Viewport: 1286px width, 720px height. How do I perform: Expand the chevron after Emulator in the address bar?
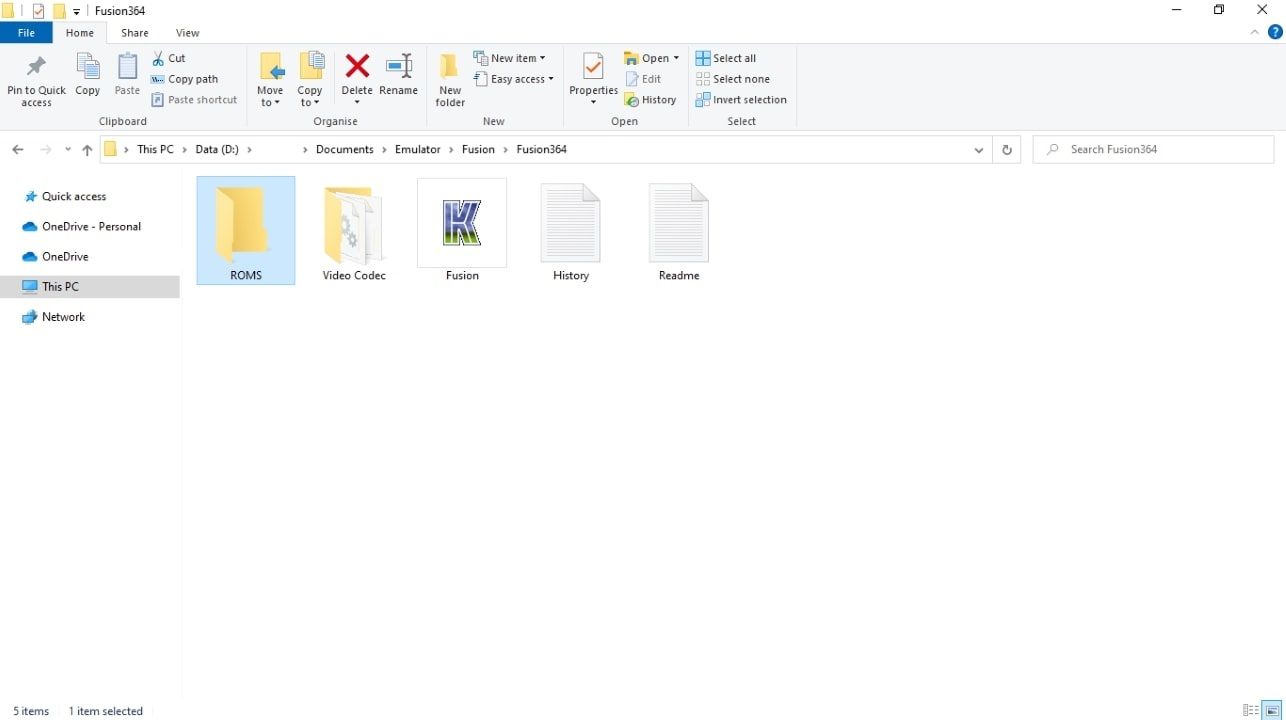tap(451, 150)
